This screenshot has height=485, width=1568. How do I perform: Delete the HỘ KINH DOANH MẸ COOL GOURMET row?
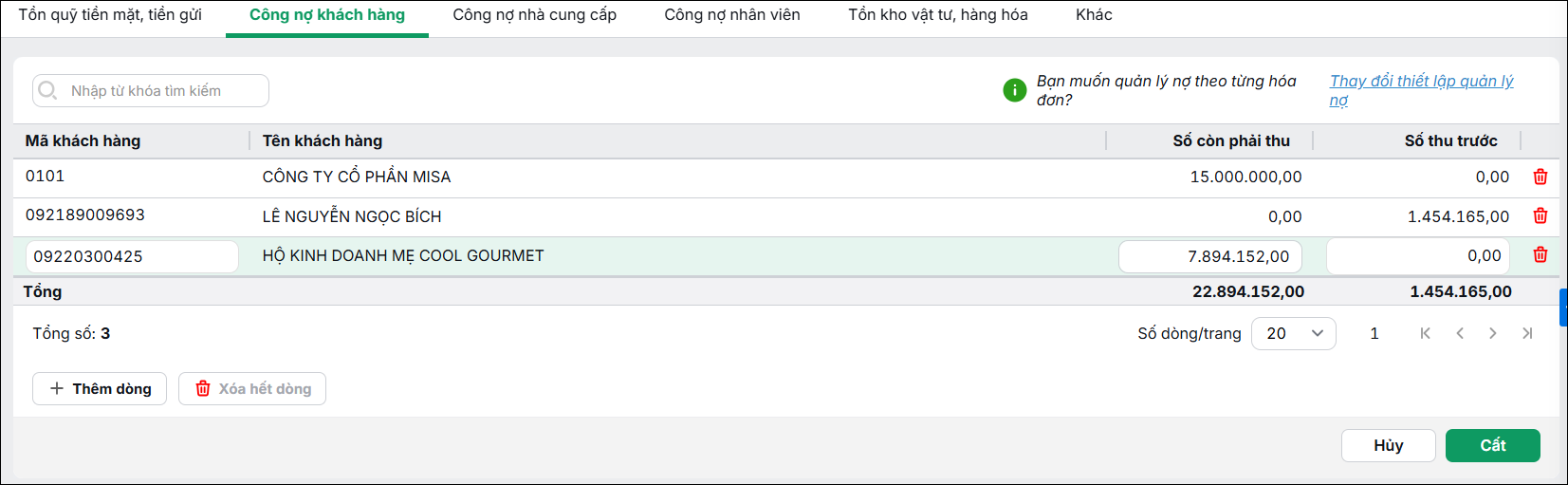(x=1540, y=254)
